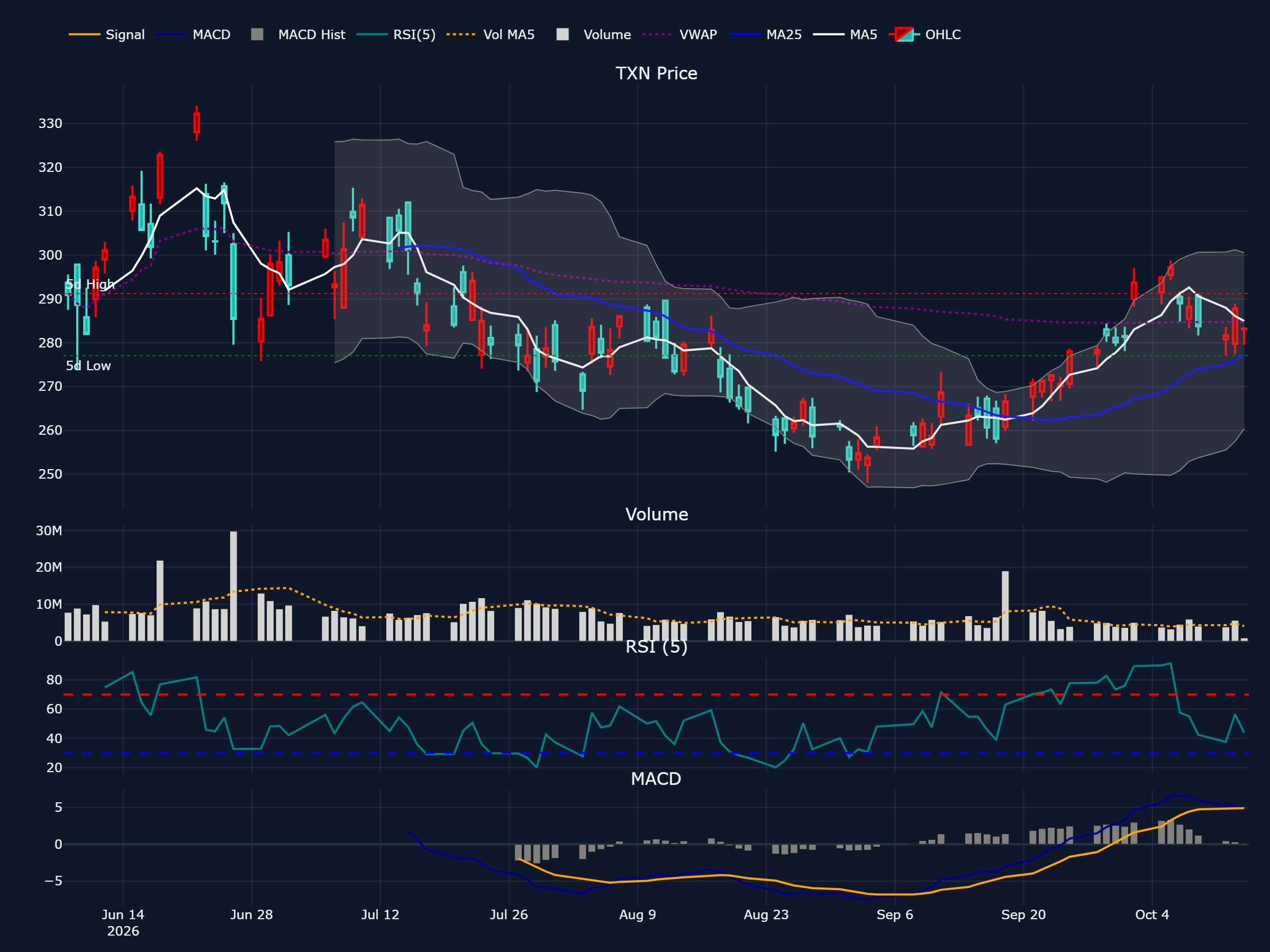Viewport: 1270px width, 952px height.
Task: Click the MACD subplot title
Action: point(656,779)
